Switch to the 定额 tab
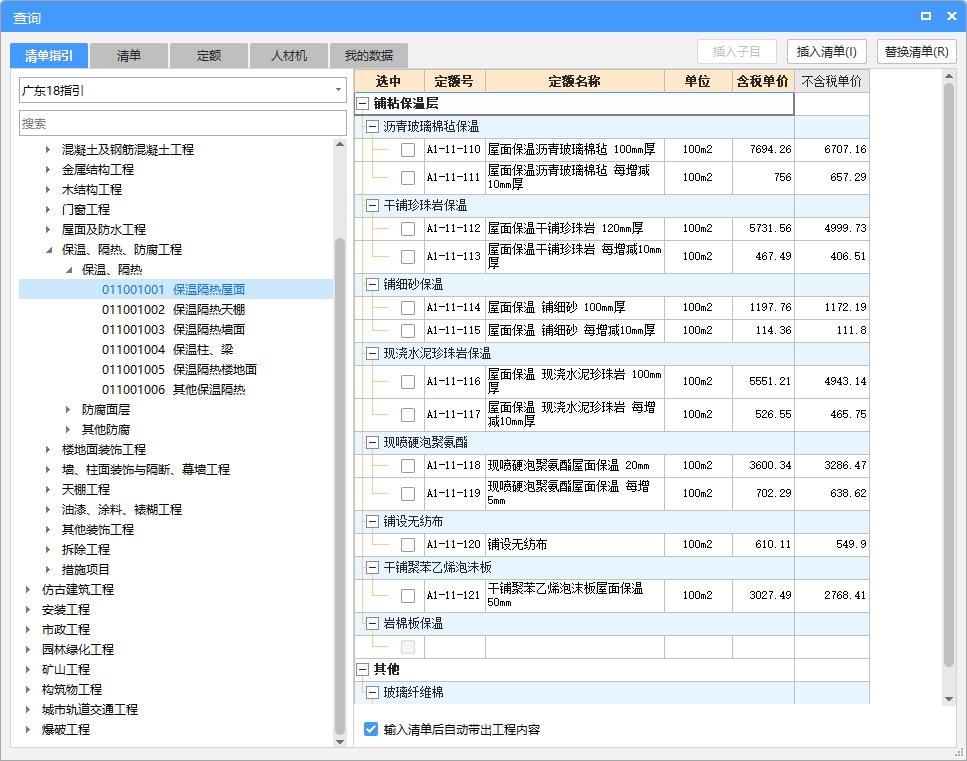Image resolution: width=967 pixels, height=761 pixels. 209,56
